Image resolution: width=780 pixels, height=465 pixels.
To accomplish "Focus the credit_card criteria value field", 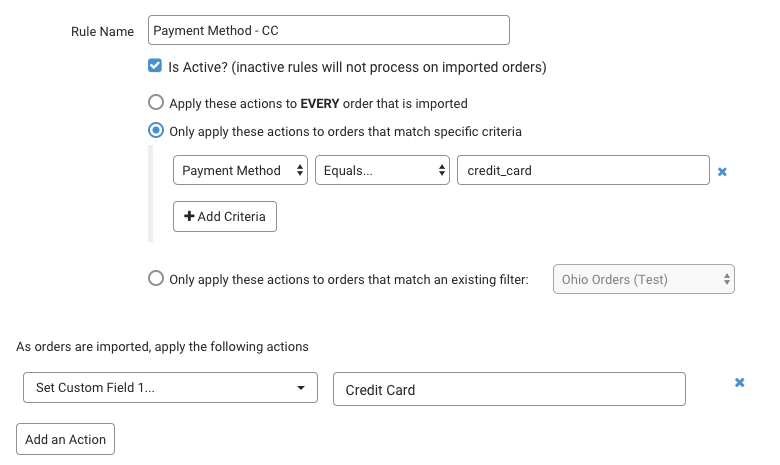I will pyautogui.click(x=582, y=171).
